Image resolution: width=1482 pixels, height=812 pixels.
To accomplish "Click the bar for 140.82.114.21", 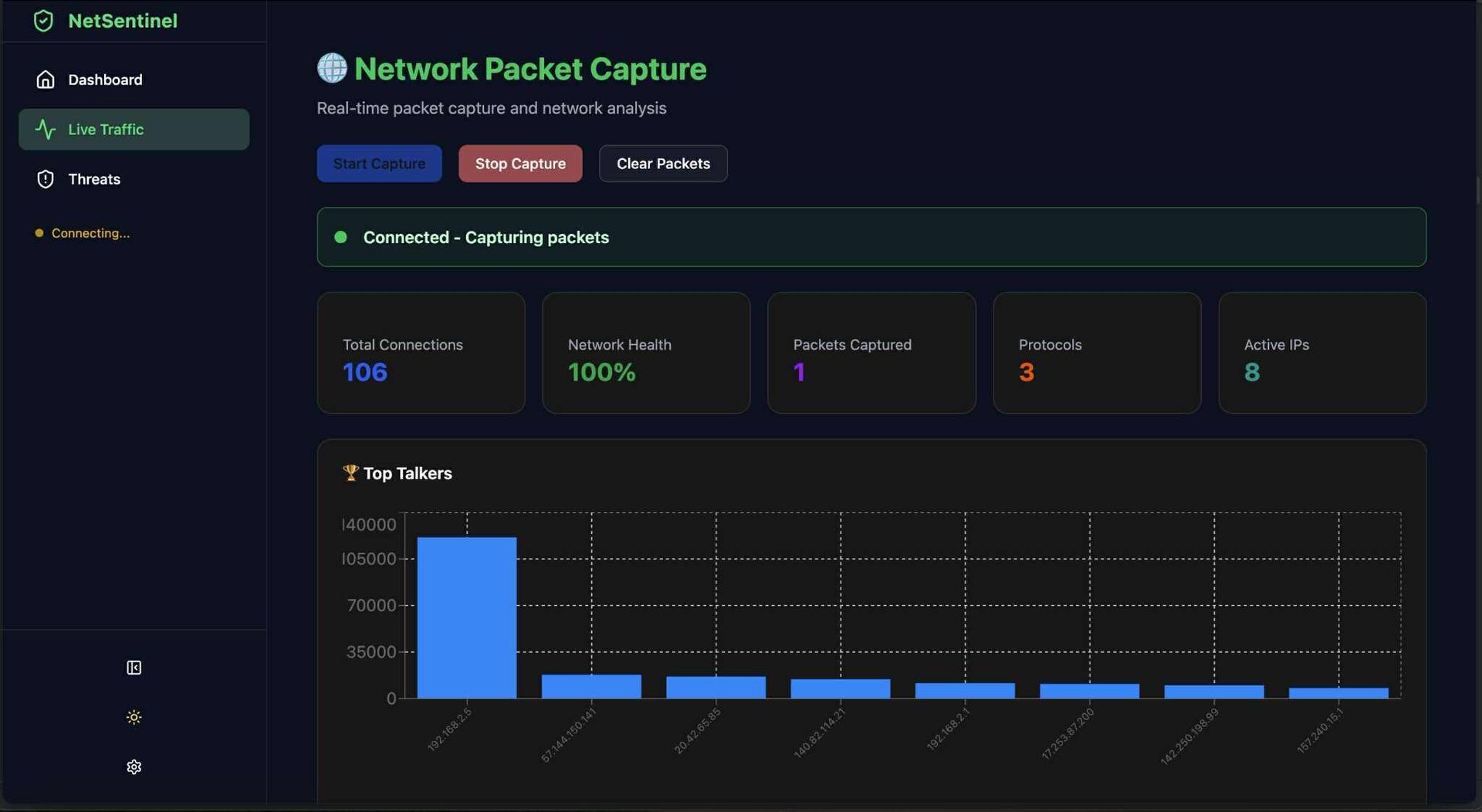I will pyautogui.click(x=841, y=689).
